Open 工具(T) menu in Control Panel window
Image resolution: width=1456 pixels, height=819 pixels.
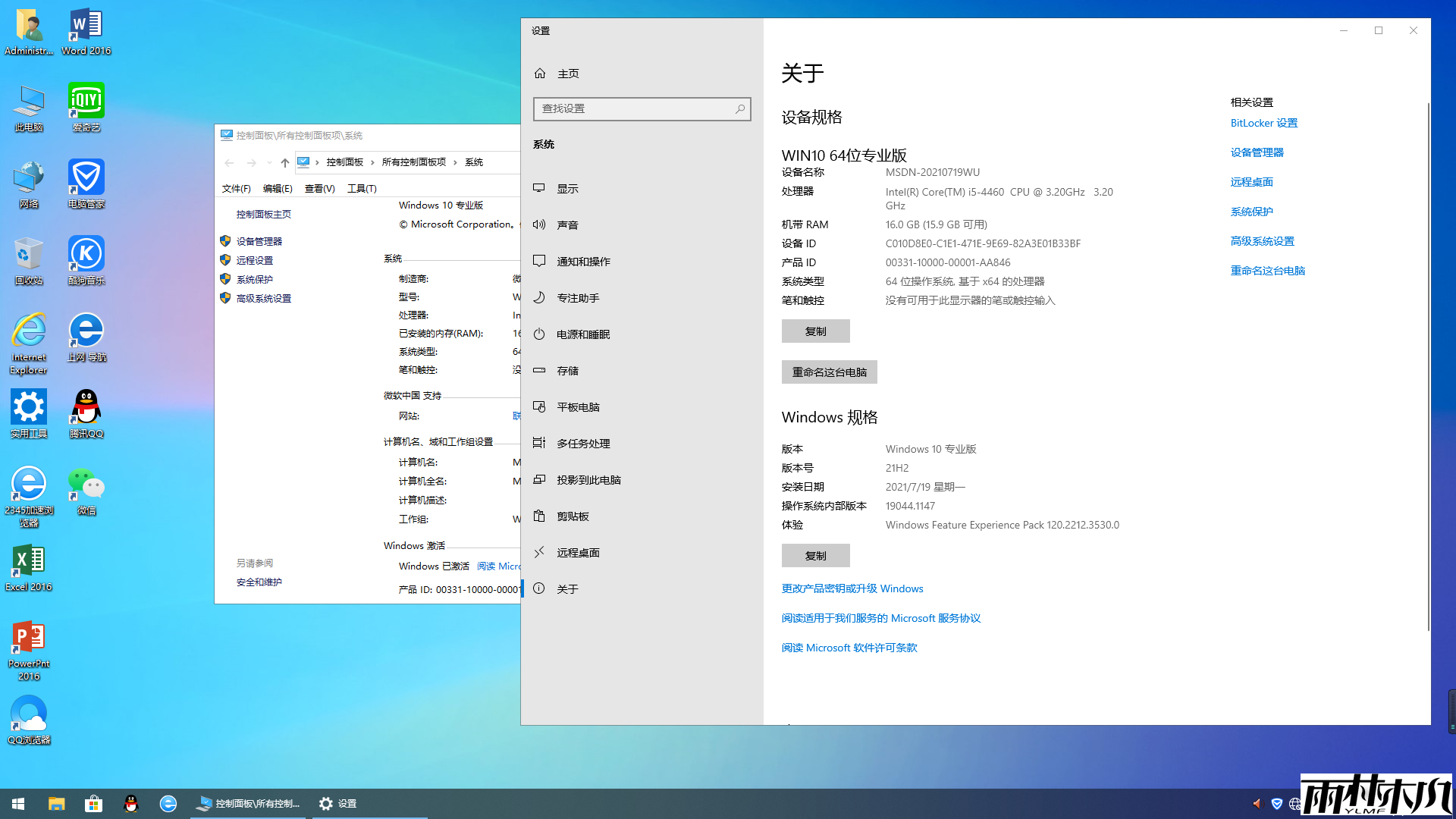coord(362,189)
